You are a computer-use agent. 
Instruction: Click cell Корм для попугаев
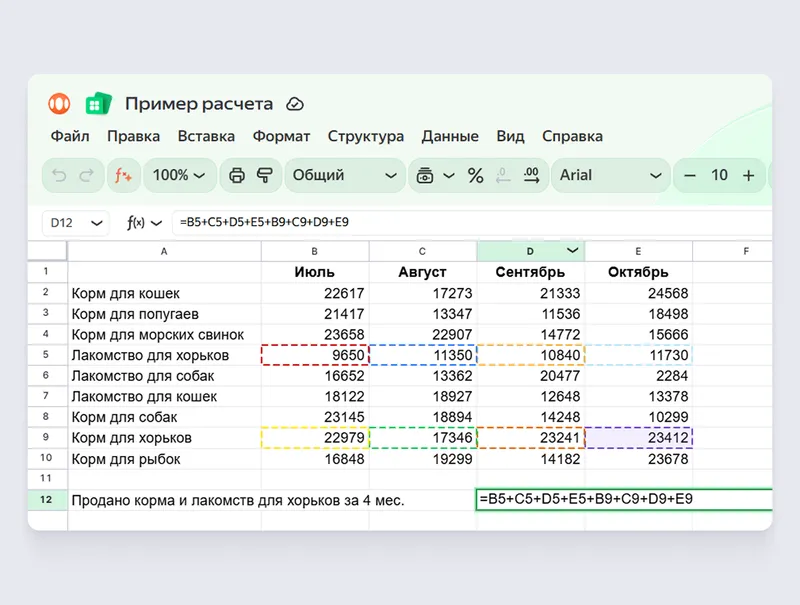tap(164, 314)
